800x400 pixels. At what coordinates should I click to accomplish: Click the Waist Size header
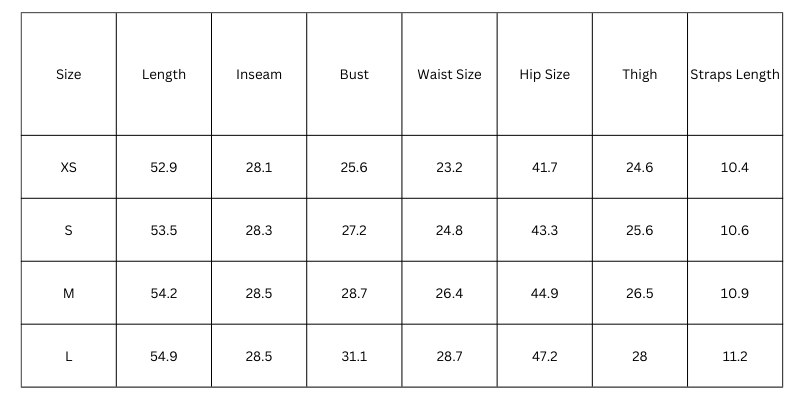[449, 74]
